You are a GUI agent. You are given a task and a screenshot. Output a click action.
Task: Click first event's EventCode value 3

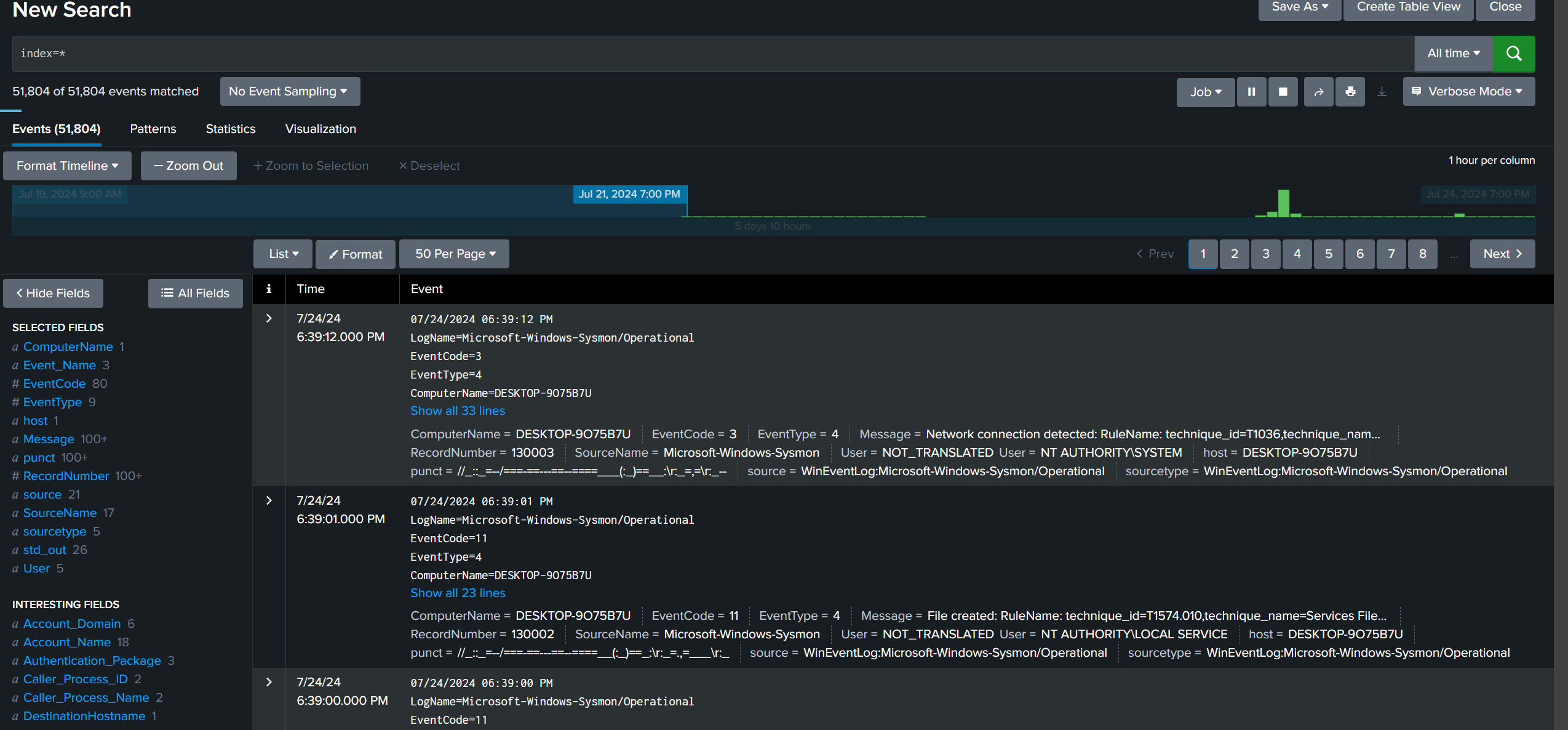point(733,434)
